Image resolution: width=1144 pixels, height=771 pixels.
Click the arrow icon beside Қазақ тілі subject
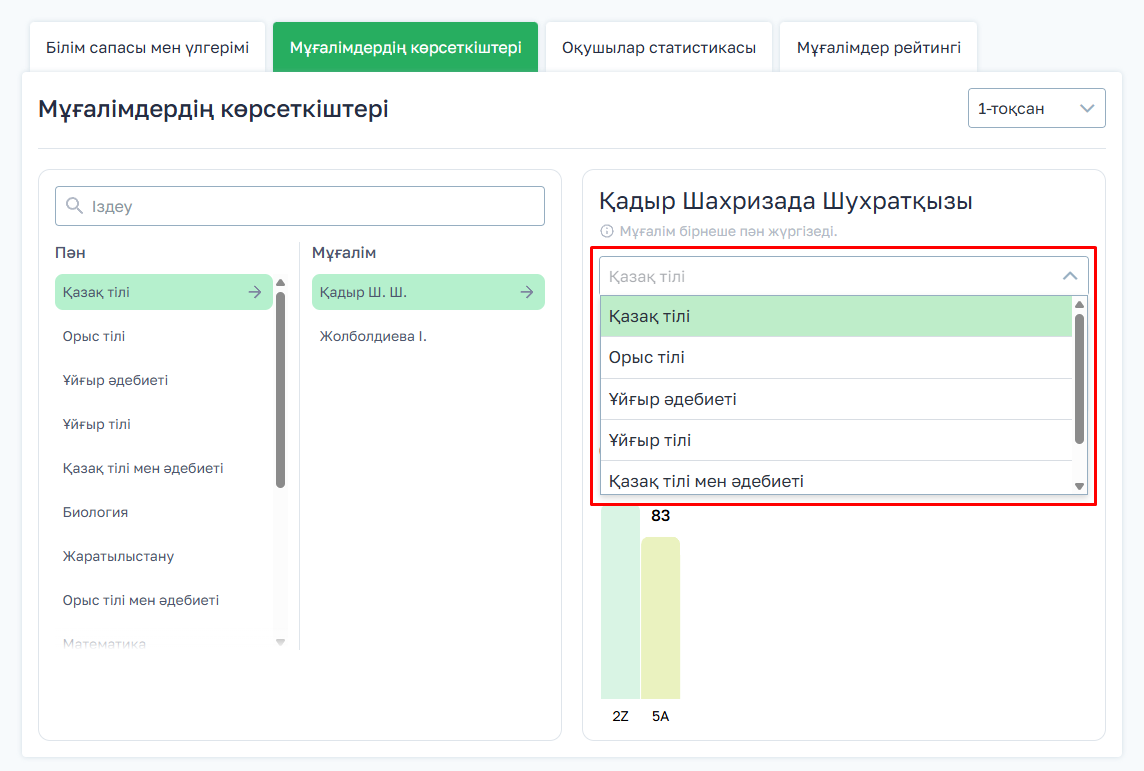click(x=255, y=292)
